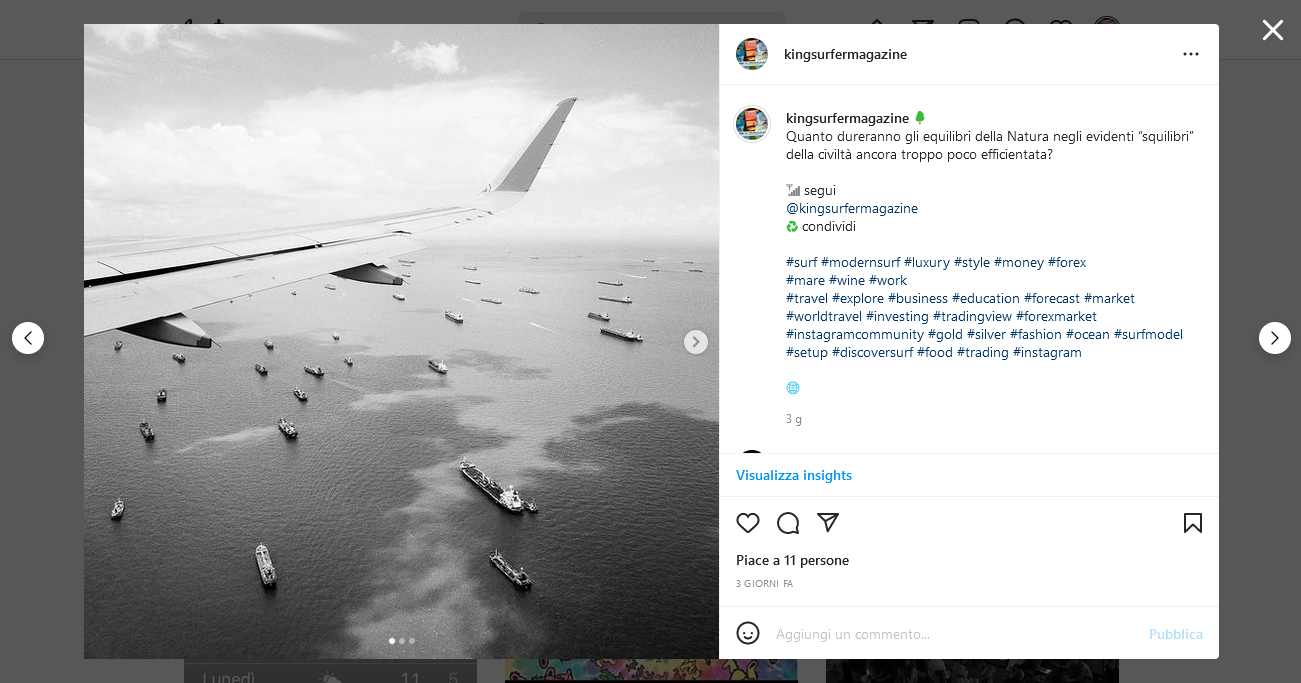Image resolution: width=1301 pixels, height=683 pixels.
Task: Open @kingsurfermagazine mention in caption
Action: click(852, 208)
